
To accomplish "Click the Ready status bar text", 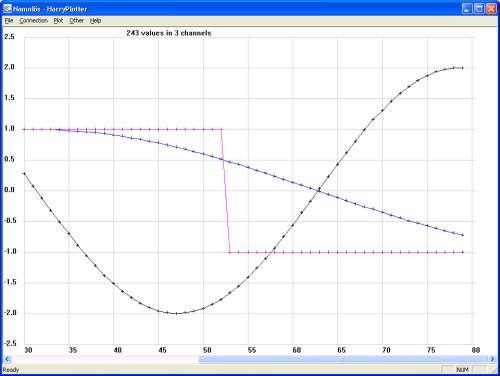I will (x=11, y=370).
